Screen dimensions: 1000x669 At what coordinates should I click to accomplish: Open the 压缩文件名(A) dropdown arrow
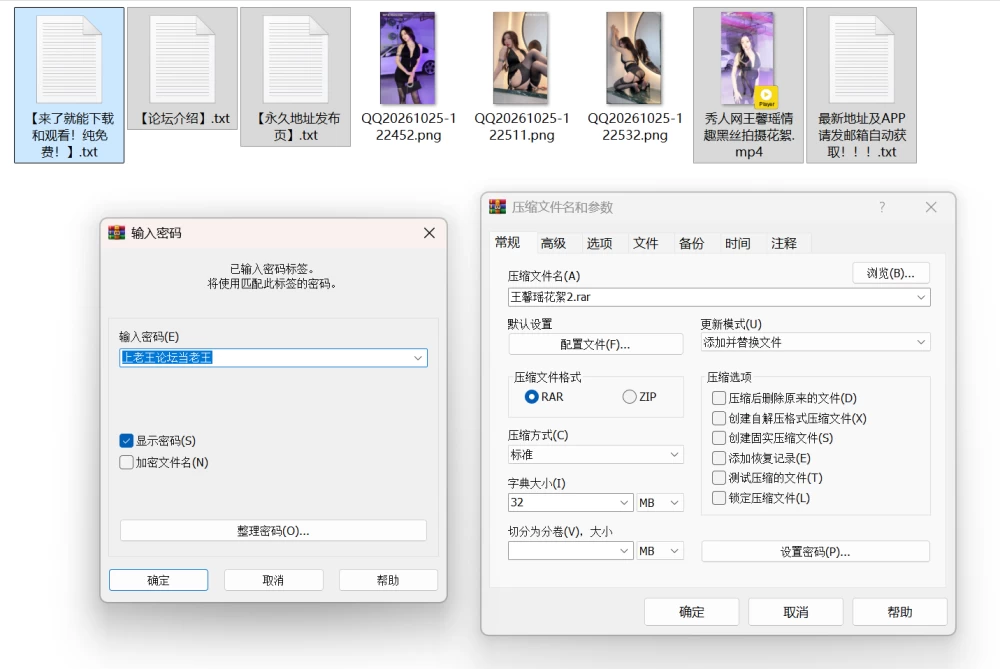coord(921,297)
